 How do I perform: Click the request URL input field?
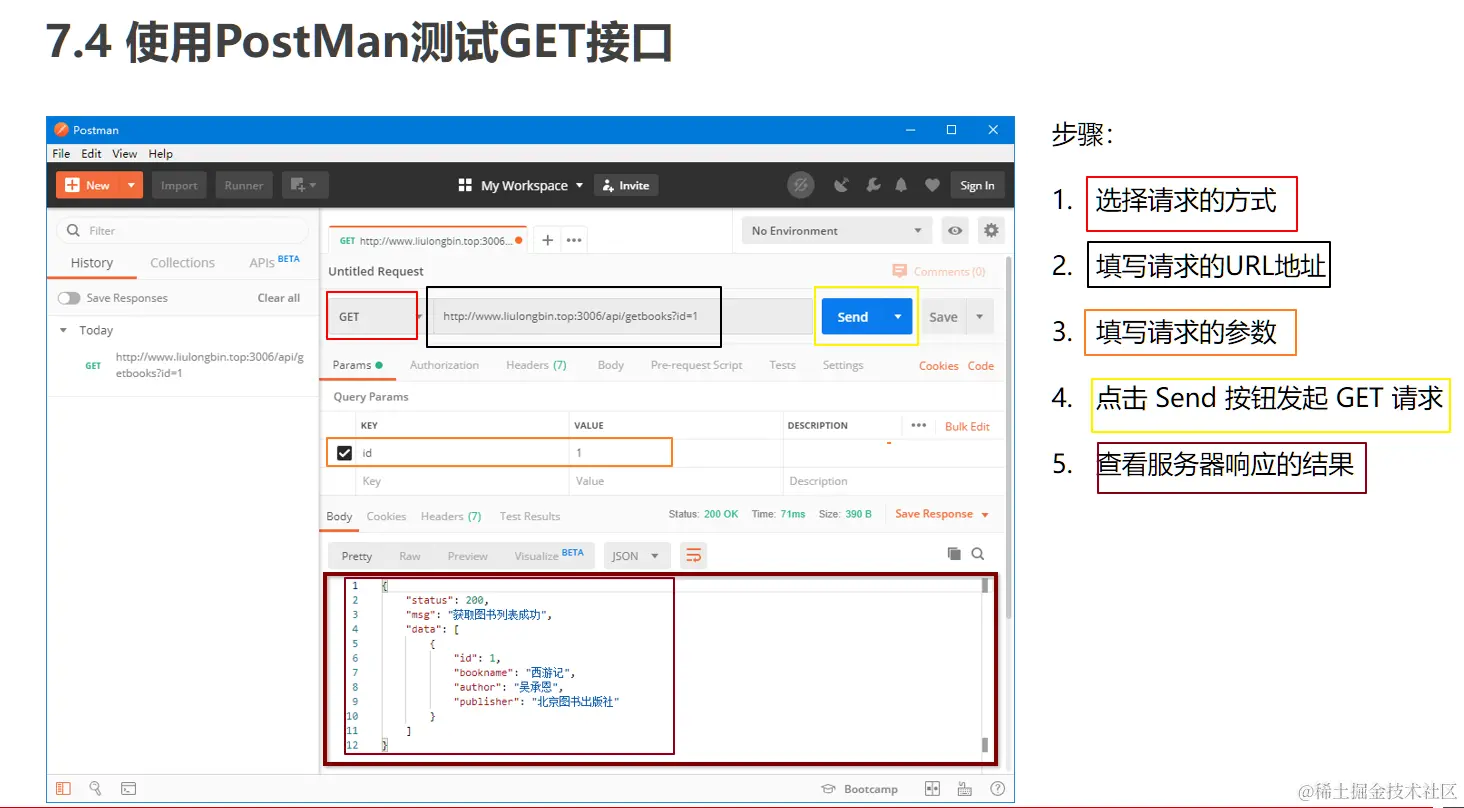tap(622, 317)
